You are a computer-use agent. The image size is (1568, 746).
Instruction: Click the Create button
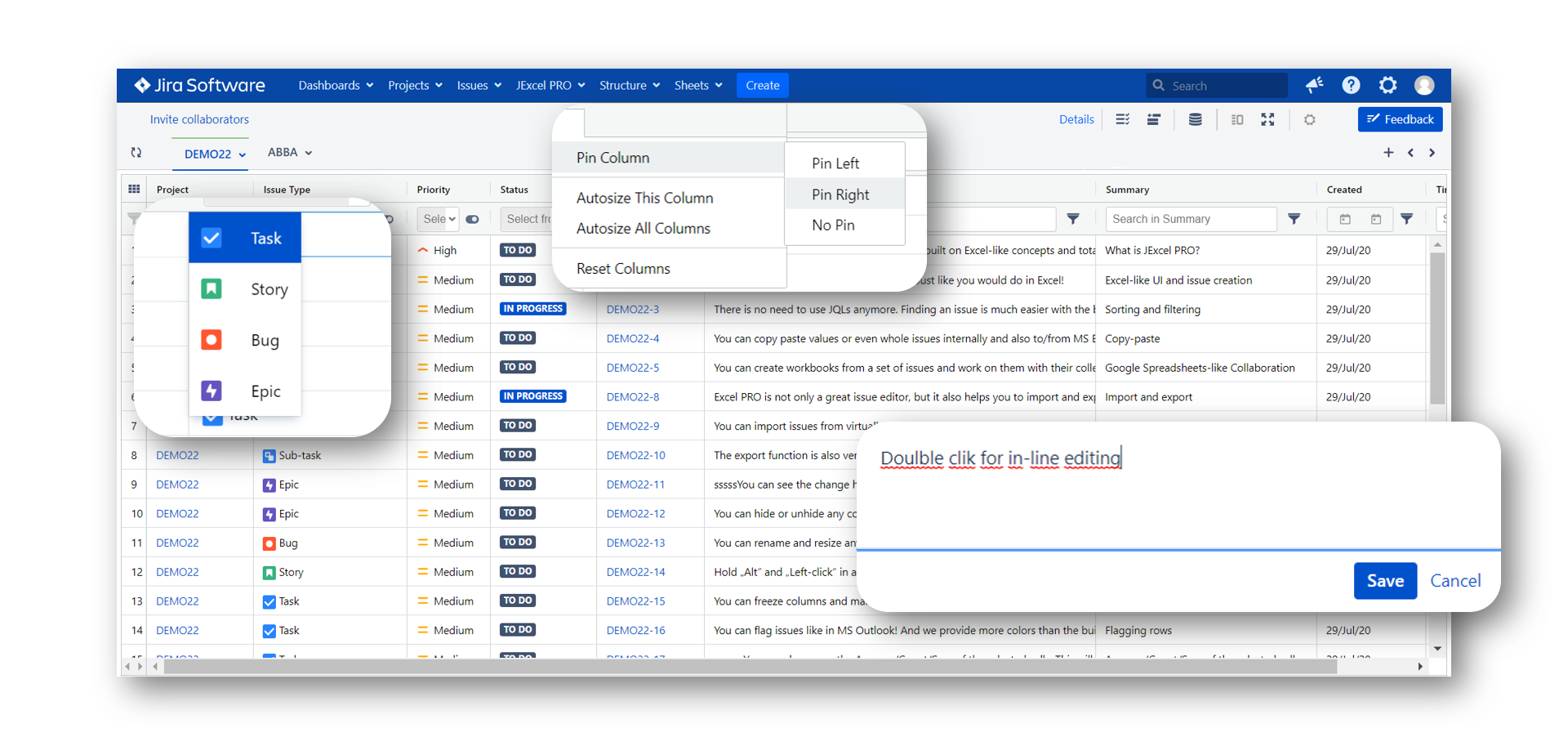point(762,85)
